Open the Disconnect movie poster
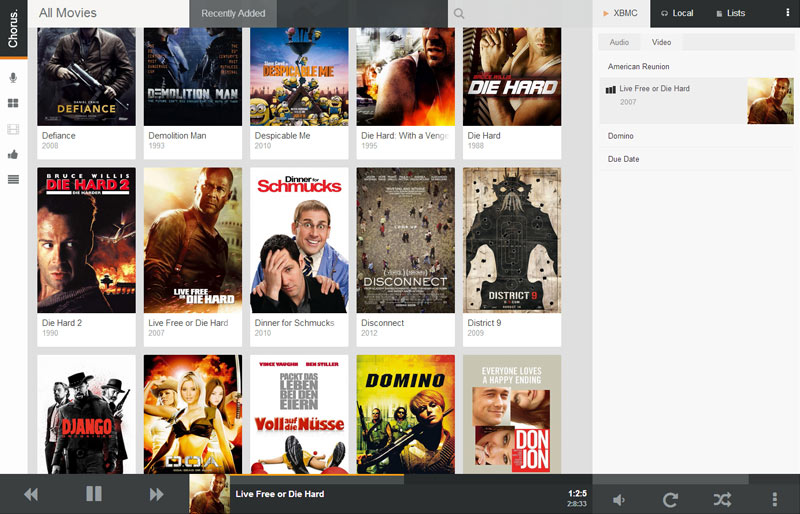The width and height of the screenshot is (800, 514). (x=406, y=240)
